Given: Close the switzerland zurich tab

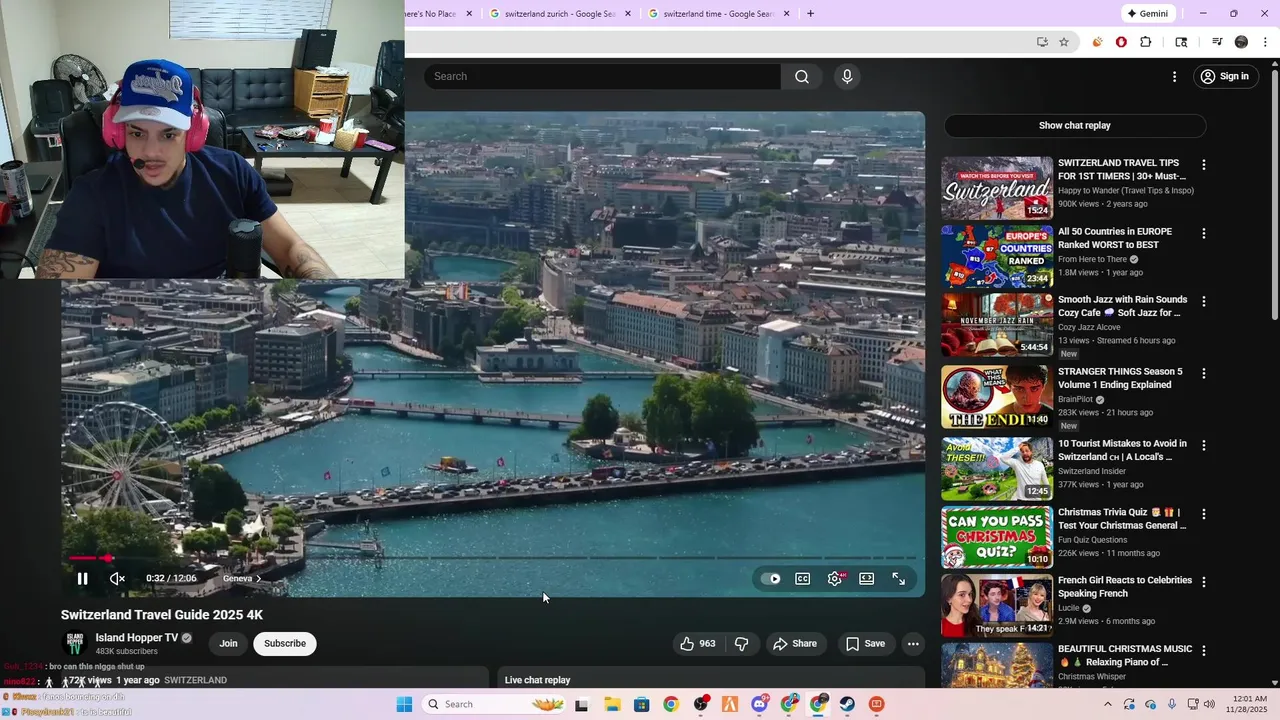Looking at the screenshot, I should tap(628, 14).
